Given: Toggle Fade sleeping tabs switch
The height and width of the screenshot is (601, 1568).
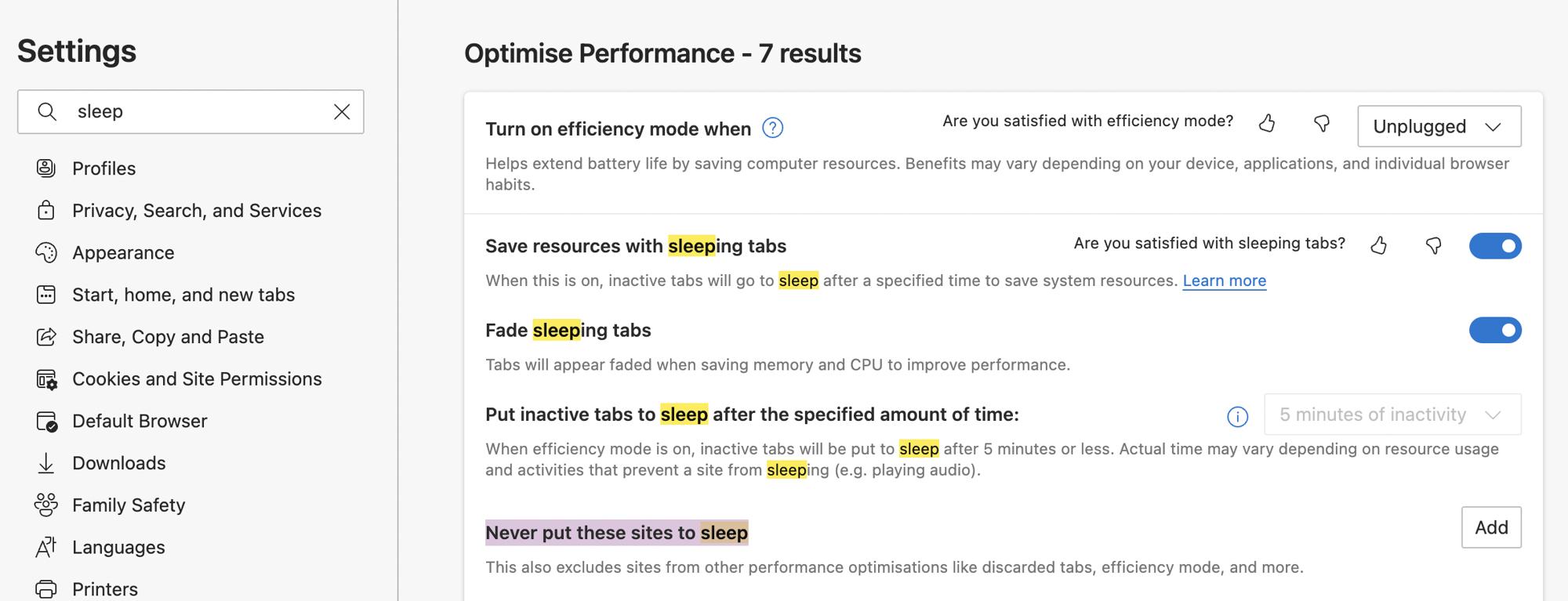Looking at the screenshot, I should (x=1494, y=331).
